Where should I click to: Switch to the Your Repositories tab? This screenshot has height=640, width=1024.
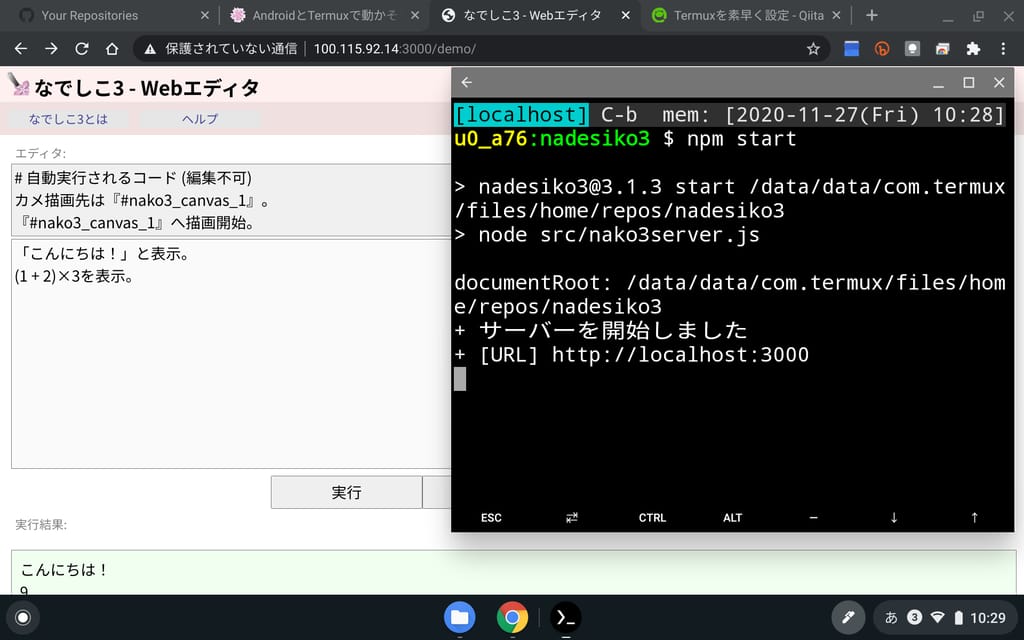100,15
